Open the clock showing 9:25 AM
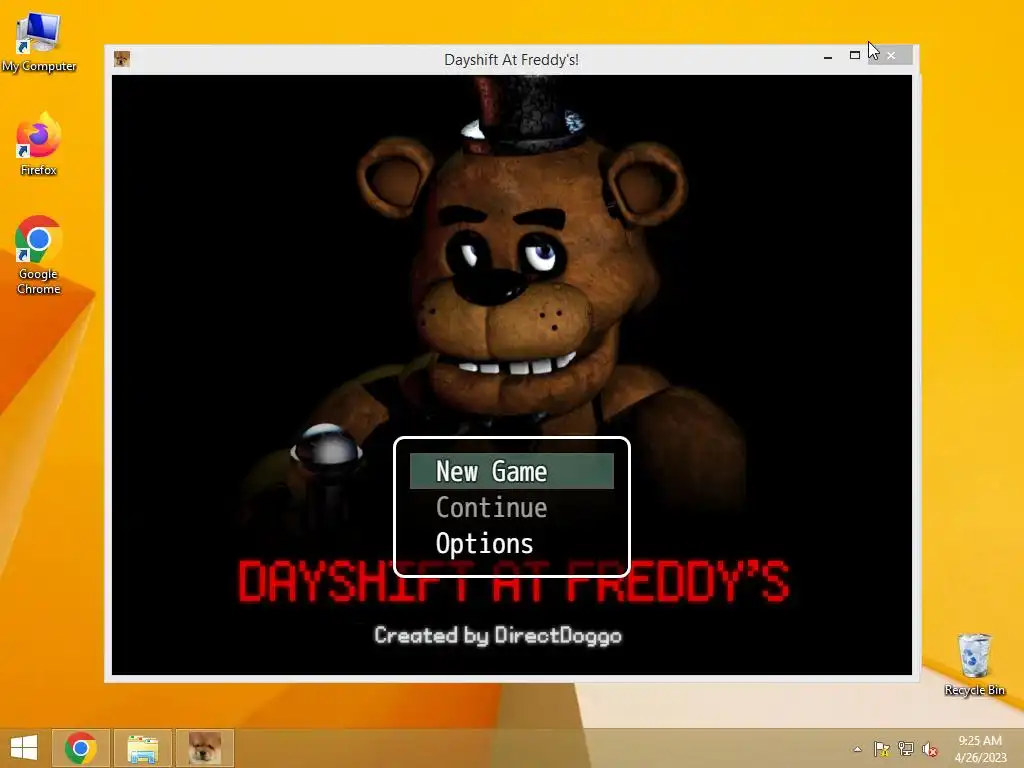 click(x=980, y=748)
